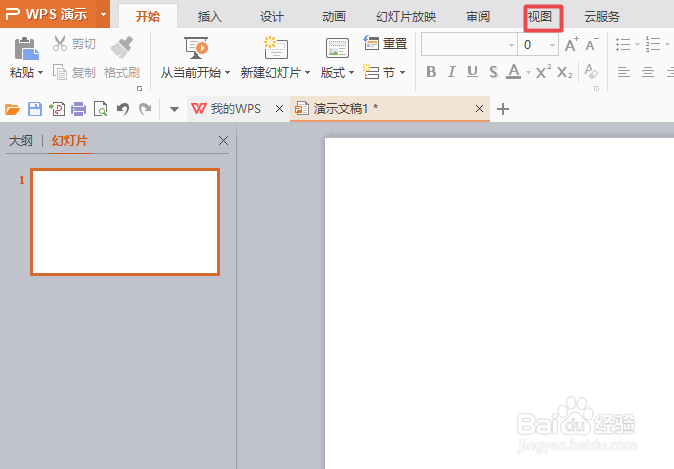
Task: Increase font size with A+ icon
Action: tap(571, 44)
